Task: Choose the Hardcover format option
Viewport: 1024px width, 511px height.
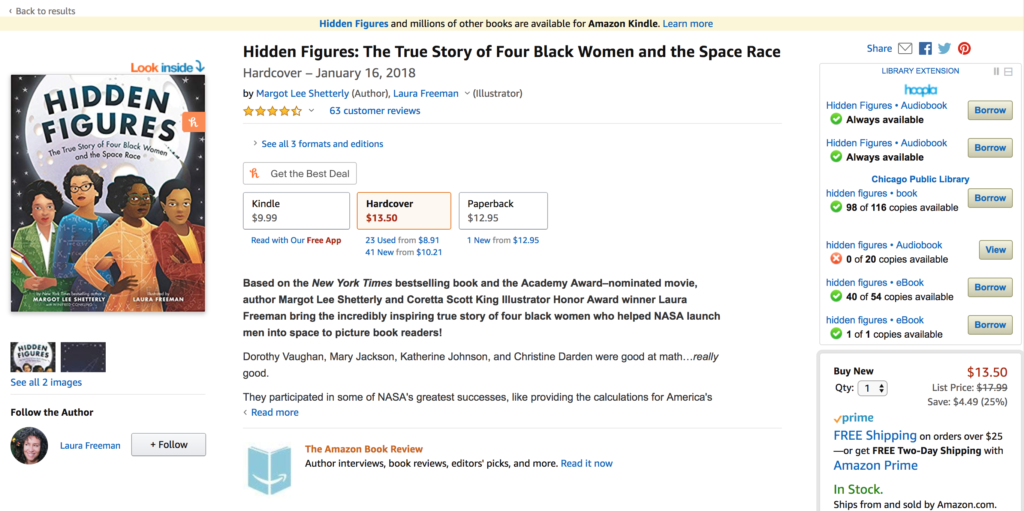Action: pyautogui.click(x=403, y=210)
